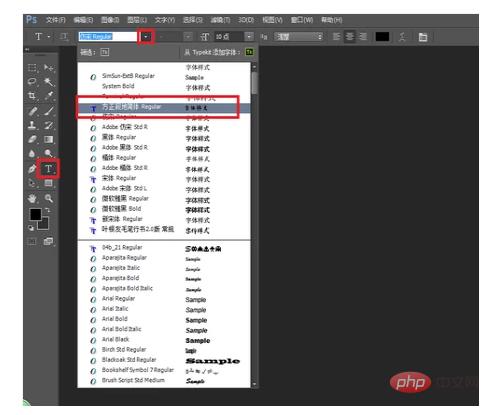
Task: Reset default foreground and background colors
Action: point(31,228)
